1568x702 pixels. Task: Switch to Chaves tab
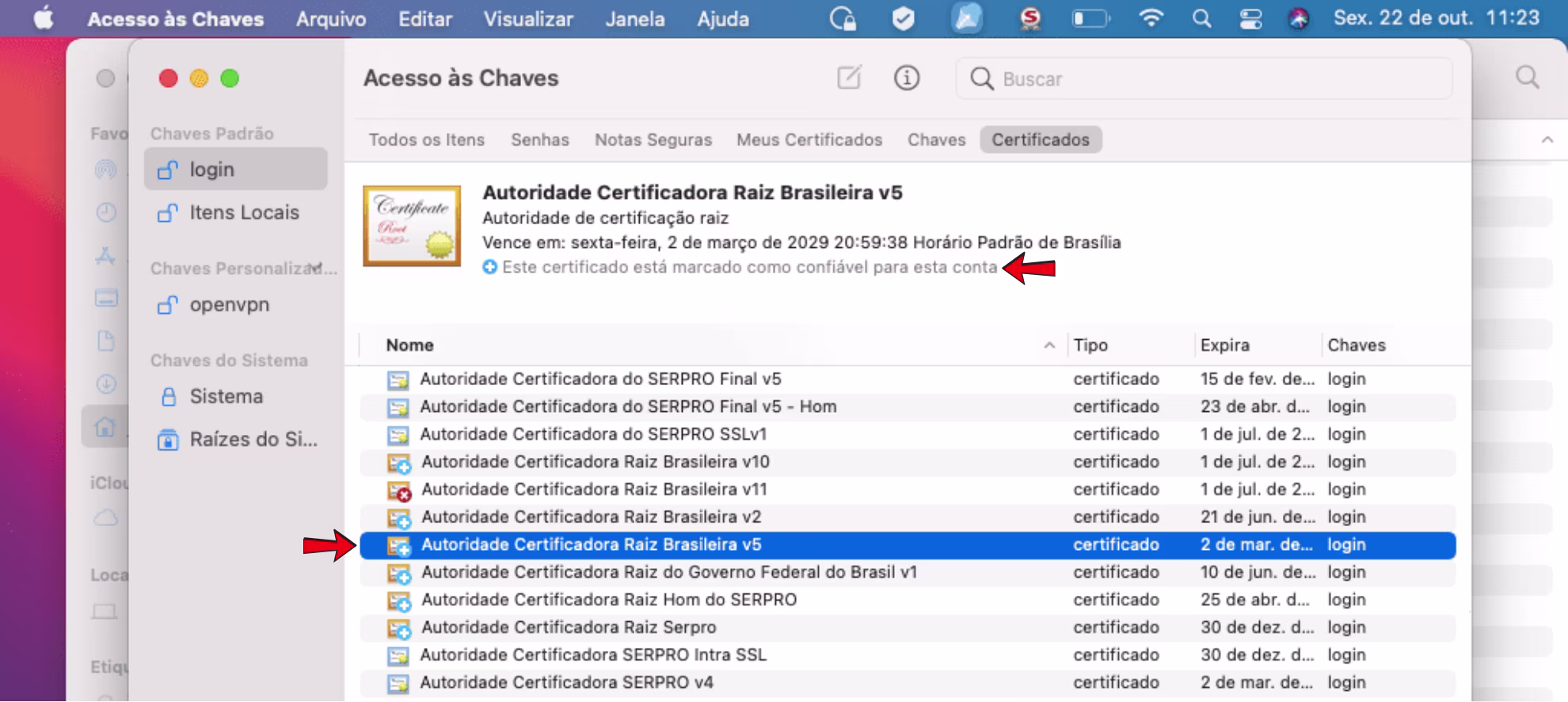click(x=937, y=139)
